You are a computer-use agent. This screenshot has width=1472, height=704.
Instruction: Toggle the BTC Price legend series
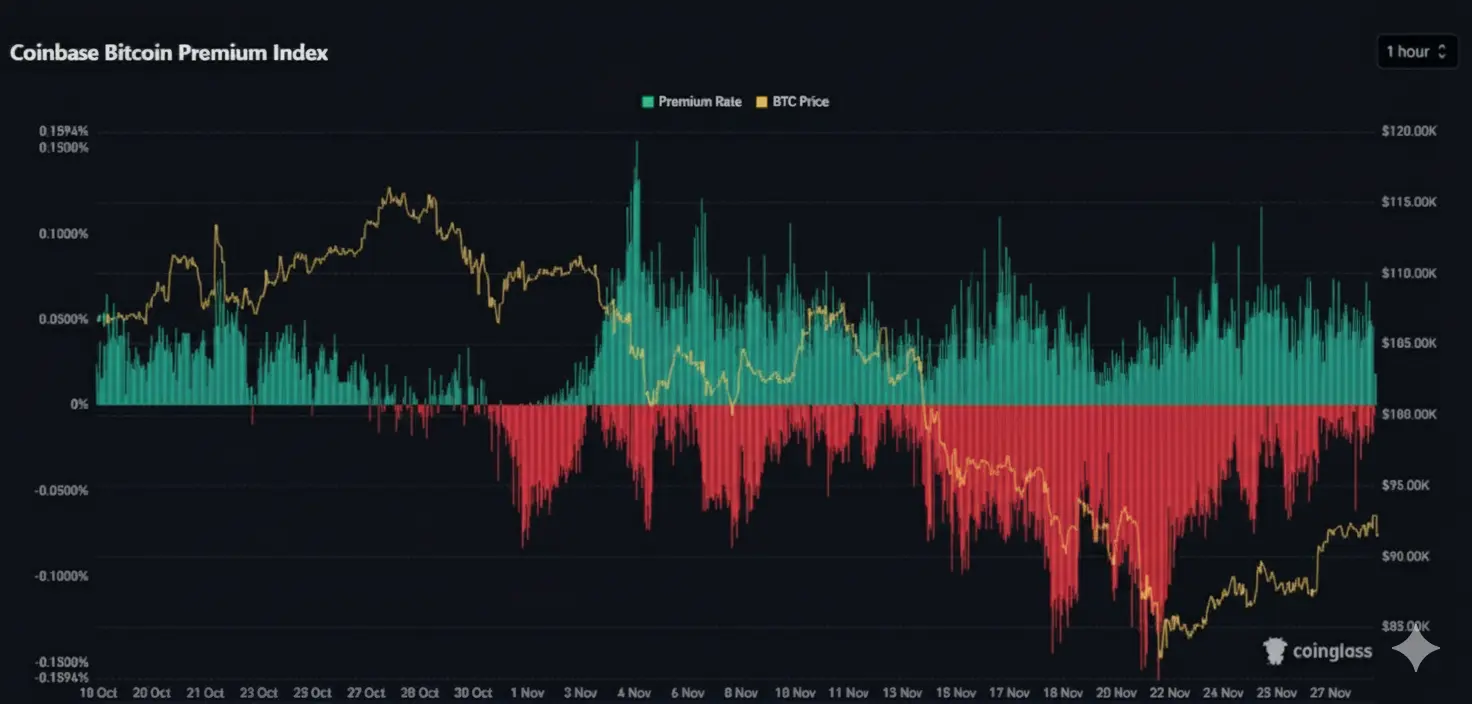tap(793, 102)
